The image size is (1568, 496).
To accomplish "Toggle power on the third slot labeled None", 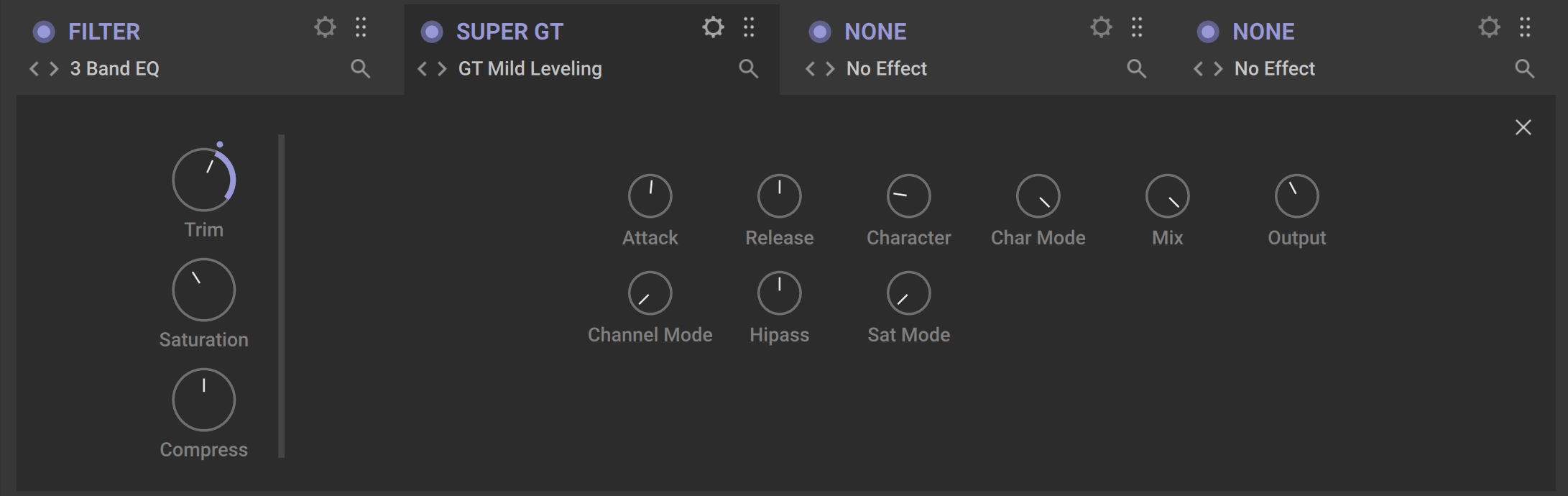I will tap(820, 32).
